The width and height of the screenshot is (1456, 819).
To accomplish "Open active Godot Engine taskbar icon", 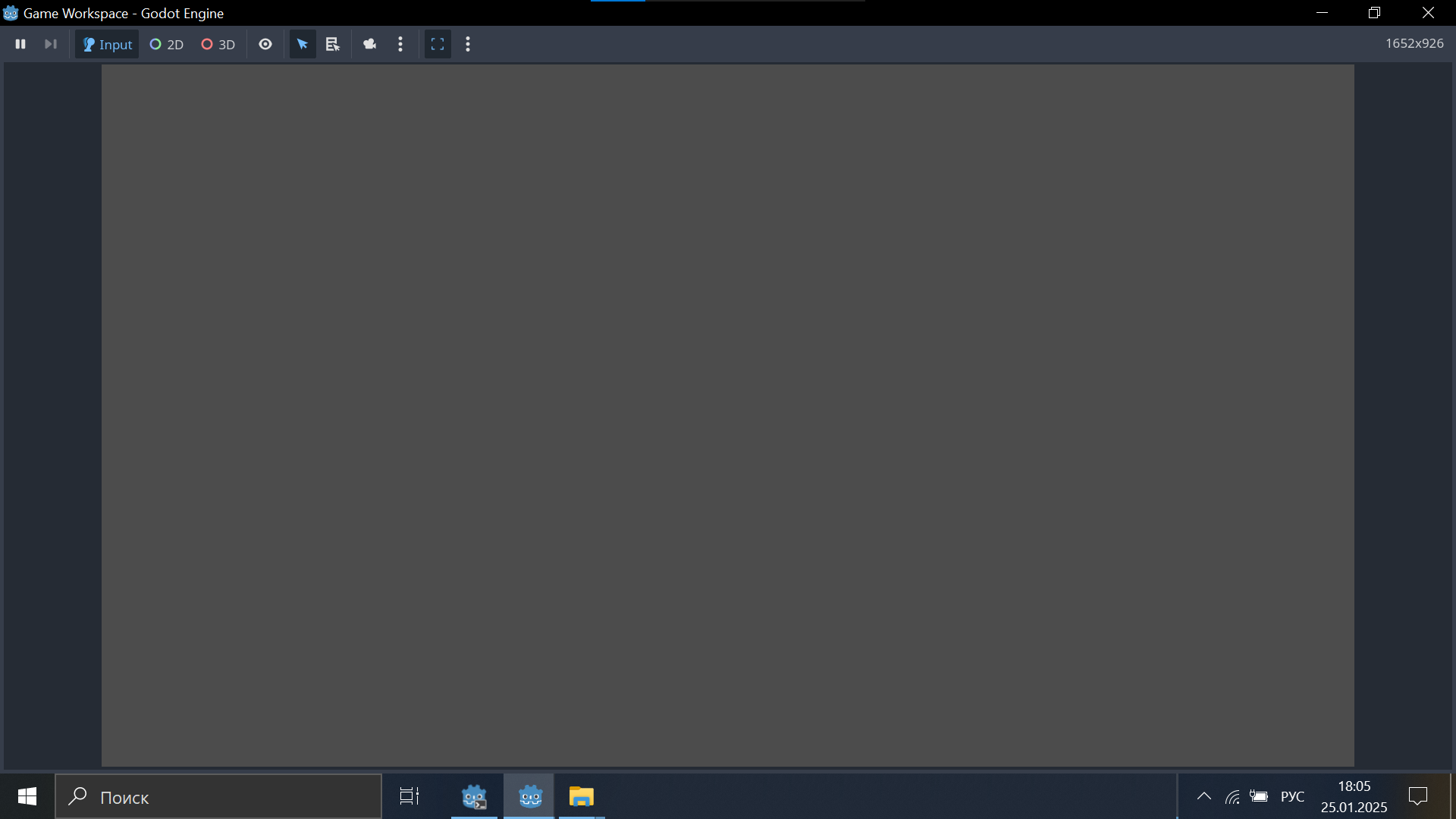I will [x=530, y=796].
